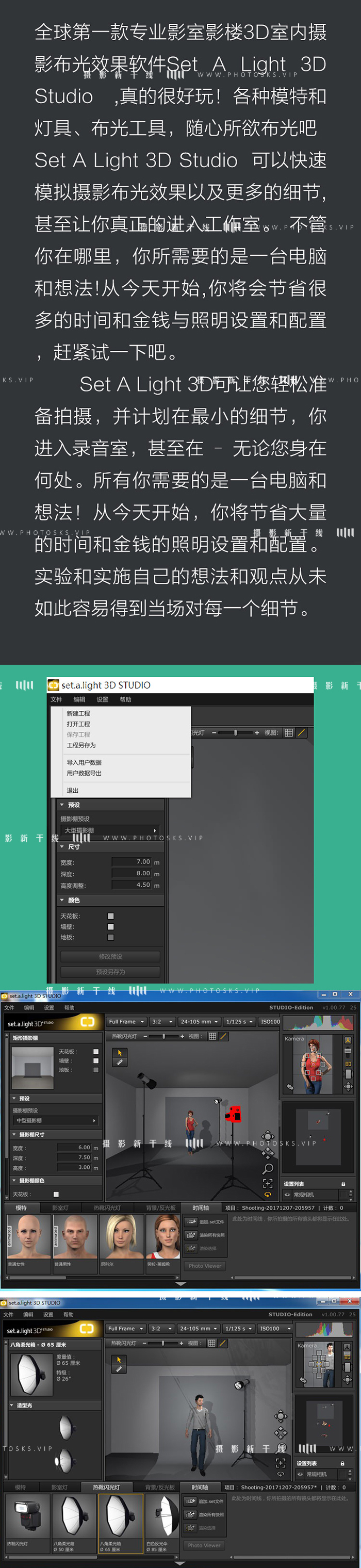Pick 墙壁 color swatch in top screenshot
The width and height of the screenshot is (361, 1568).
tap(111, 927)
